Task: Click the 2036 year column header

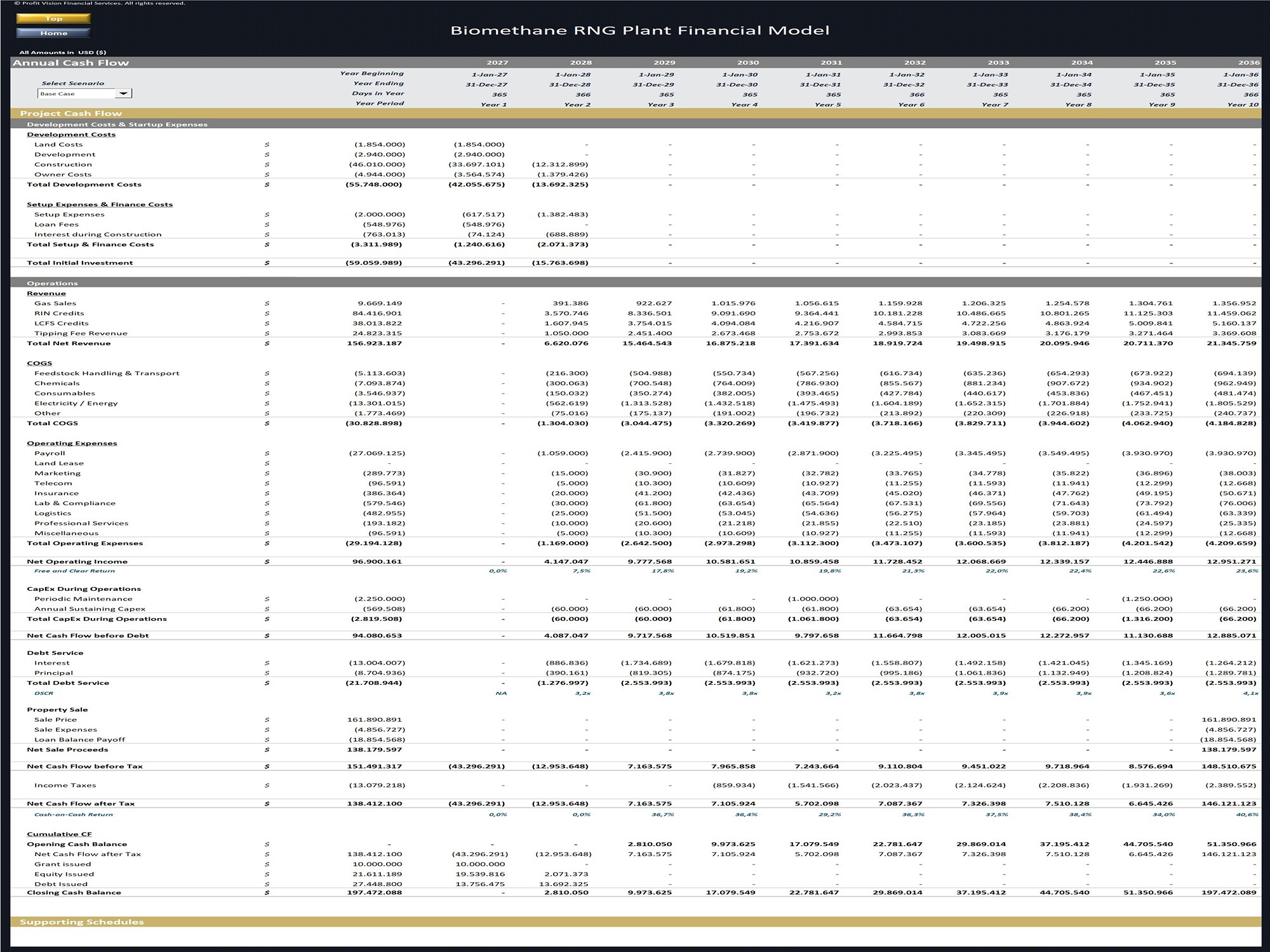Action: (1248, 63)
